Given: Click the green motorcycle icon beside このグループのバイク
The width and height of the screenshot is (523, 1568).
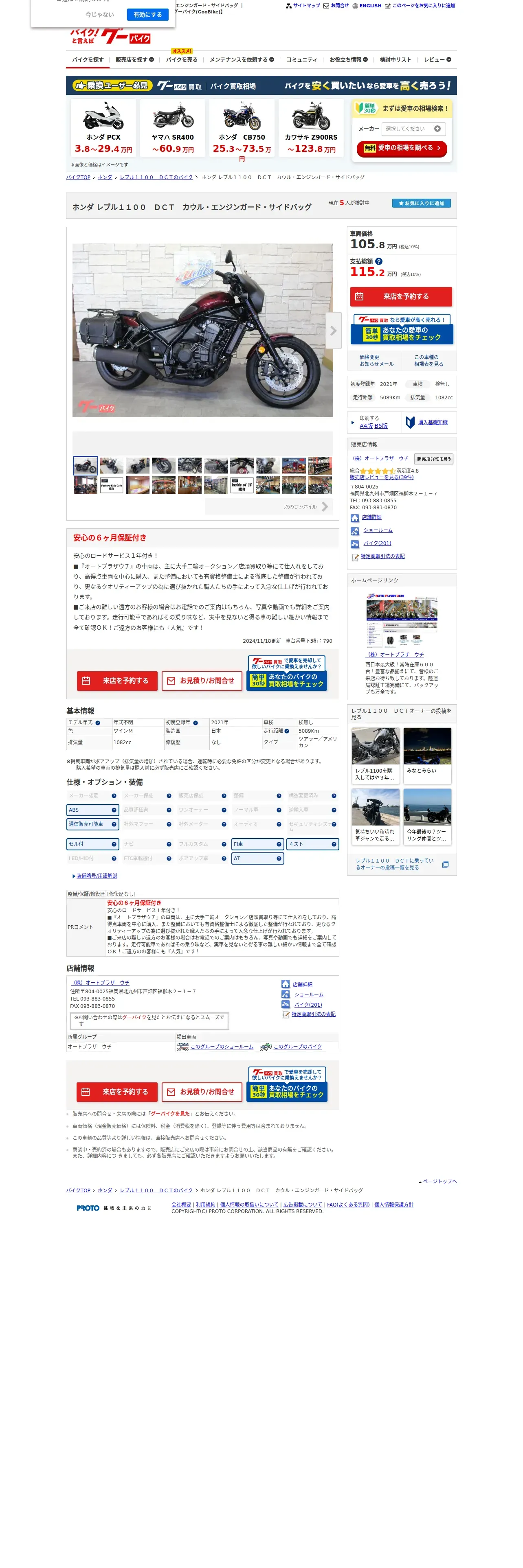Looking at the screenshot, I should [x=266, y=1046].
